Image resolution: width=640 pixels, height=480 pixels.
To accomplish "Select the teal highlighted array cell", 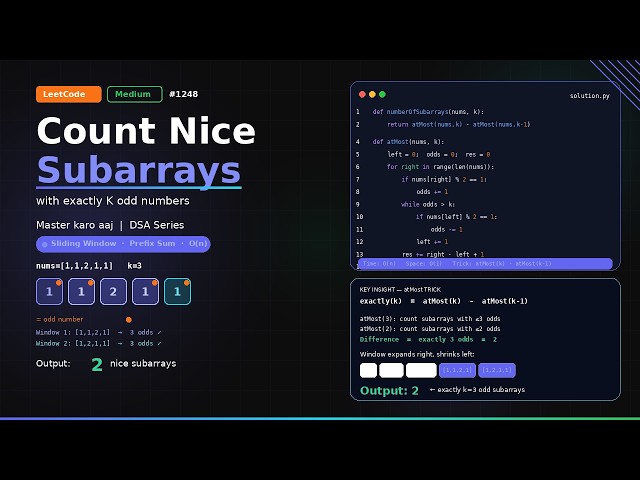I will click(x=177, y=291).
